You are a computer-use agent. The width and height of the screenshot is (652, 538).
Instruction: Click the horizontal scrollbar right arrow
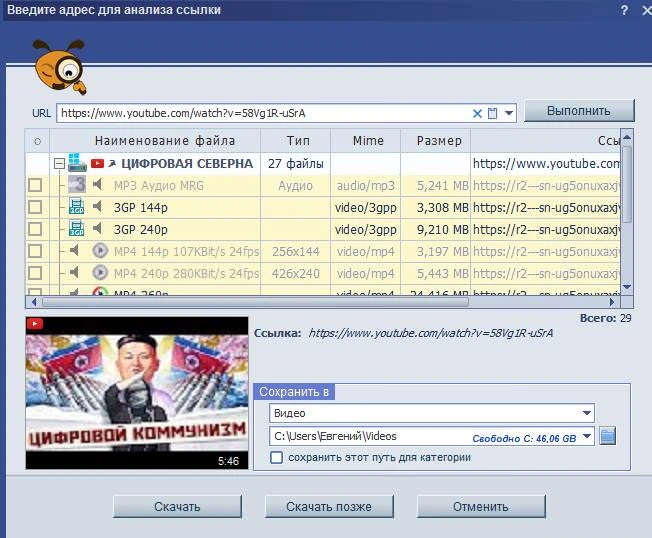pos(612,302)
